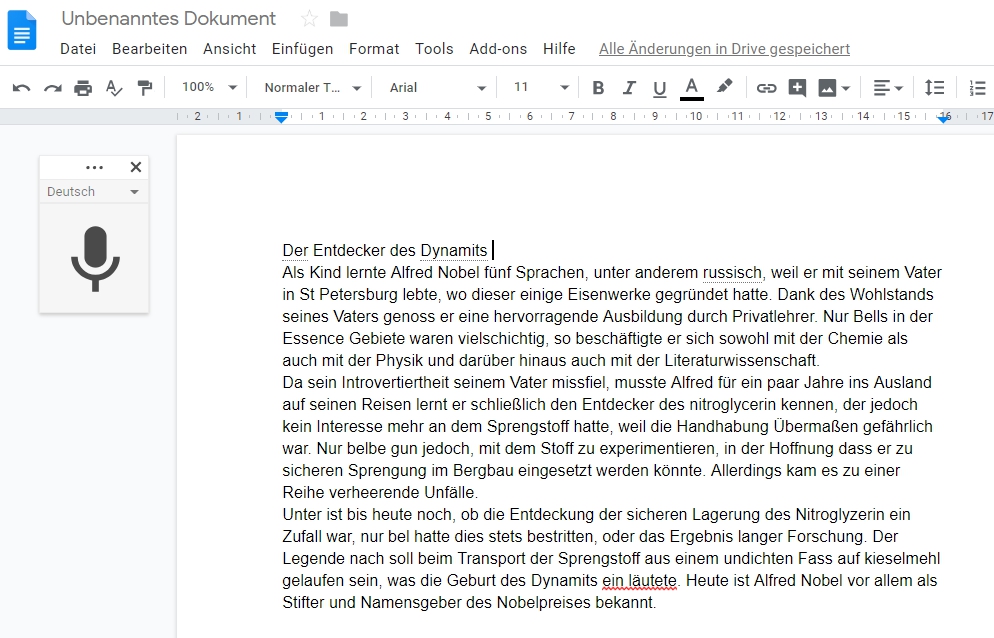Click the numbered list icon
Image resolution: width=994 pixels, height=638 pixels.
pyautogui.click(x=977, y=88)
